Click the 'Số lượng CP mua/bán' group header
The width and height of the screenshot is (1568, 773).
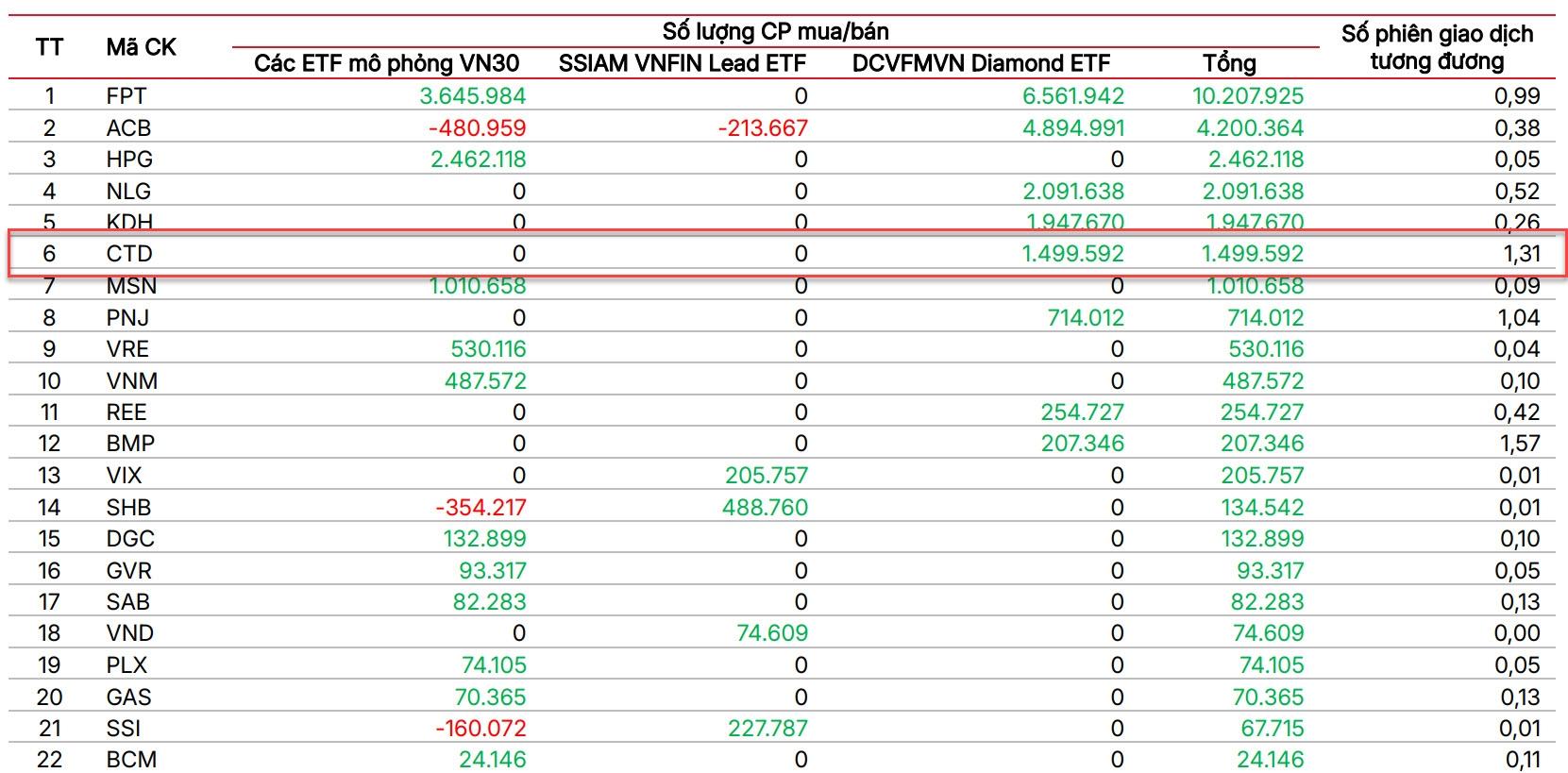tap(775, 31)
